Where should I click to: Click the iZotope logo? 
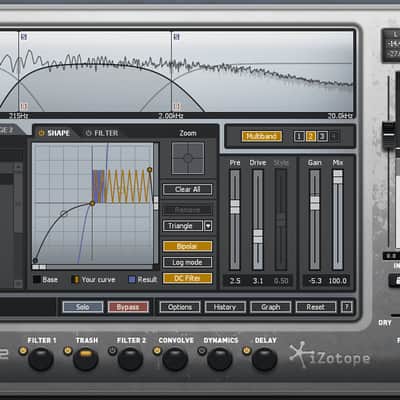330,356
